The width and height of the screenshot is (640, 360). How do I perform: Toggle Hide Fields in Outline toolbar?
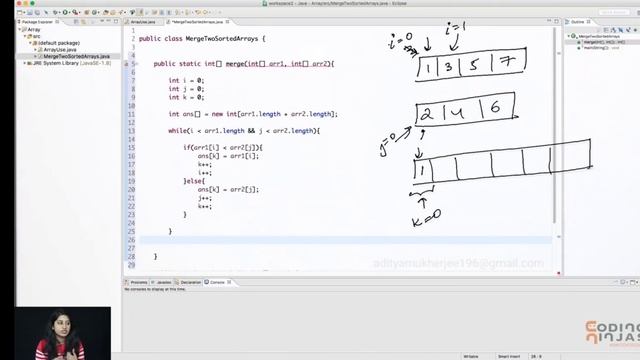(x=613, y=30)
